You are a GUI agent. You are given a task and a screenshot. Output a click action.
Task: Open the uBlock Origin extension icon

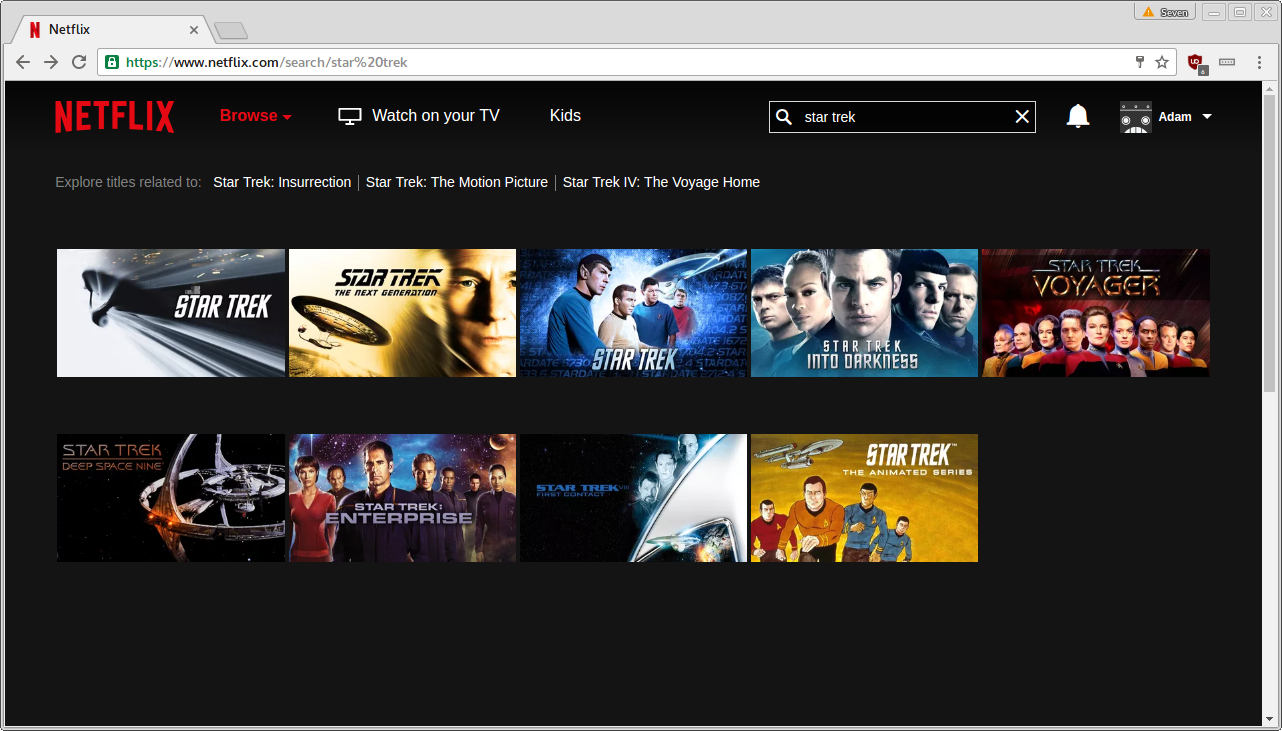(x=1196, y=63)
